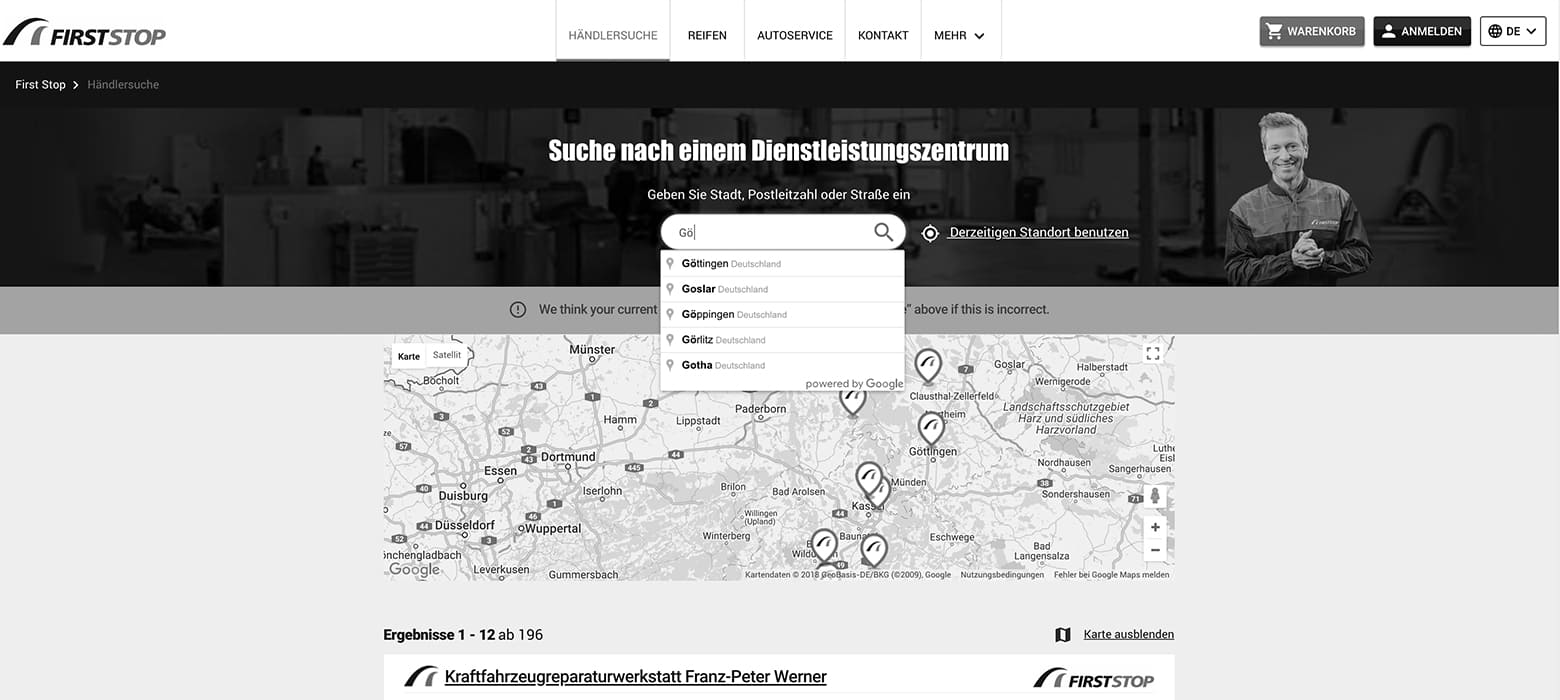
Task: Open the Reifen menu item
Action: coord(707,35)
